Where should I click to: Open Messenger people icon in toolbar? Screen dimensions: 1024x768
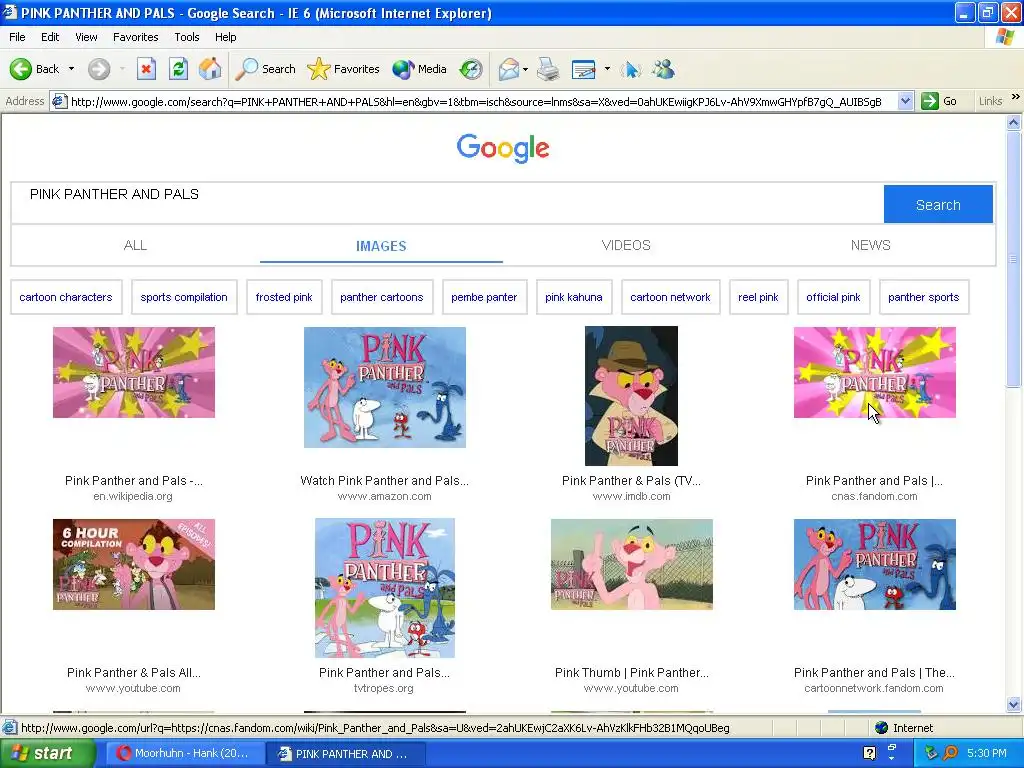tap(663, 69)
